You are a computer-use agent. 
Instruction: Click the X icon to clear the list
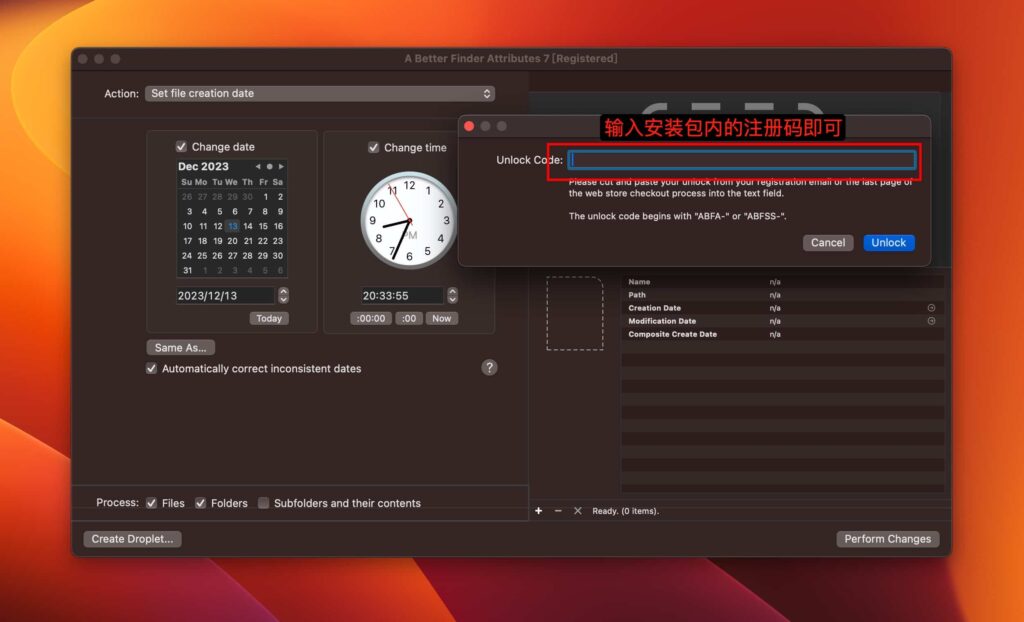click(x=578, y=510)
